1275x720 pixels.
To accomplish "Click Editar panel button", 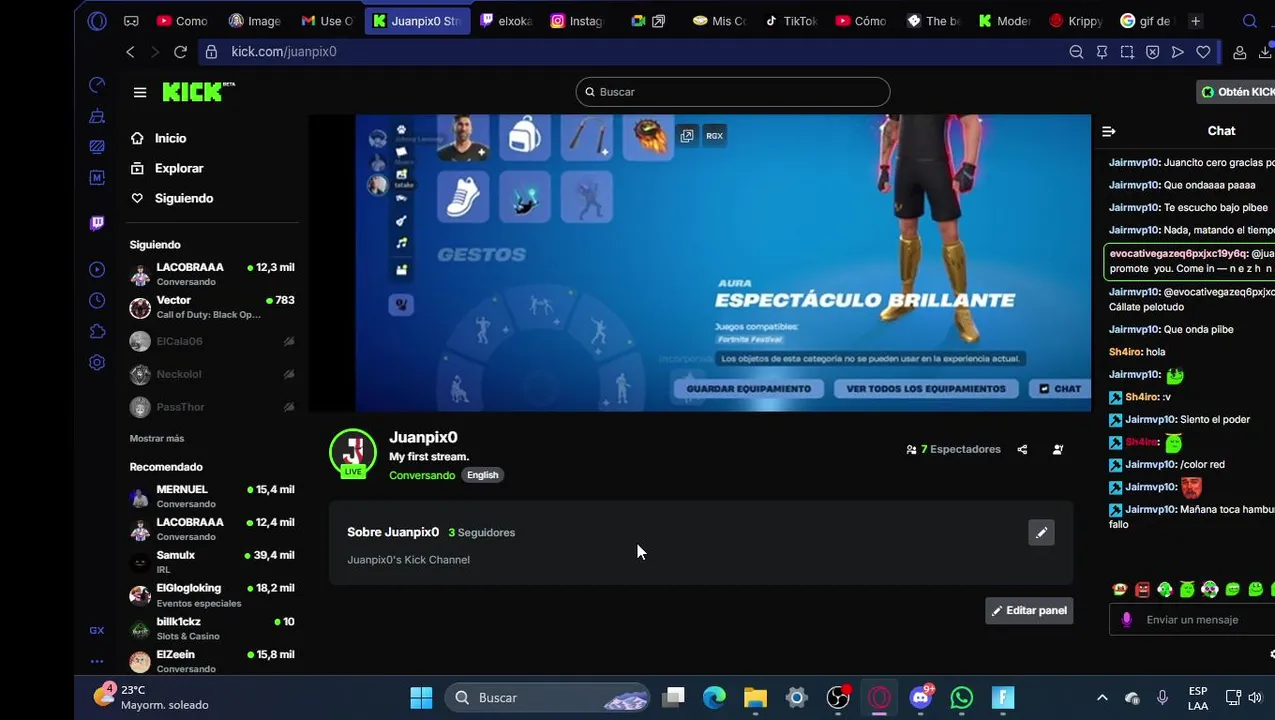I will pyautogui.click(x=1029, y=611).
